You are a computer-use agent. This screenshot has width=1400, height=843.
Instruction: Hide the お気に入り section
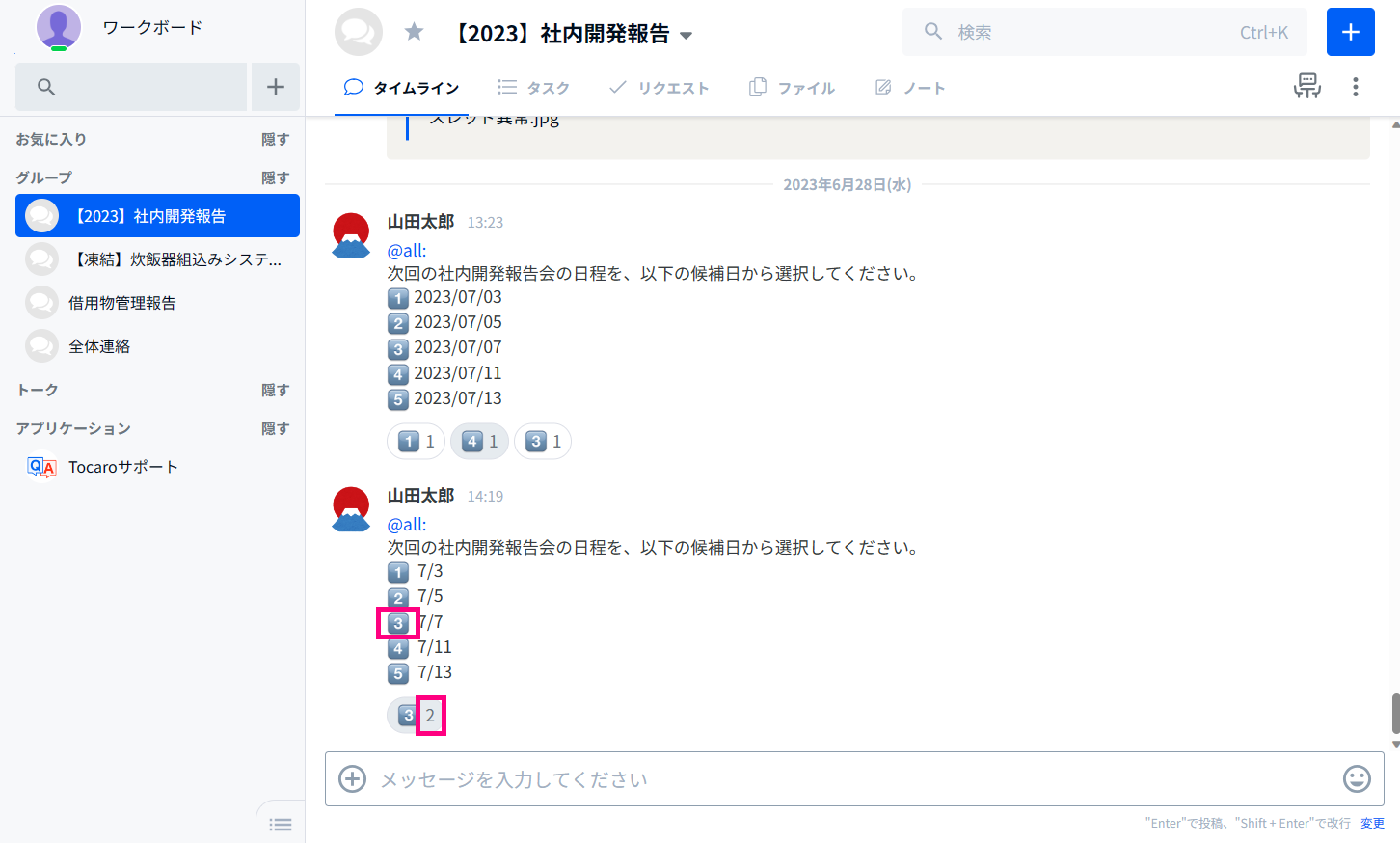pos(275,139)
